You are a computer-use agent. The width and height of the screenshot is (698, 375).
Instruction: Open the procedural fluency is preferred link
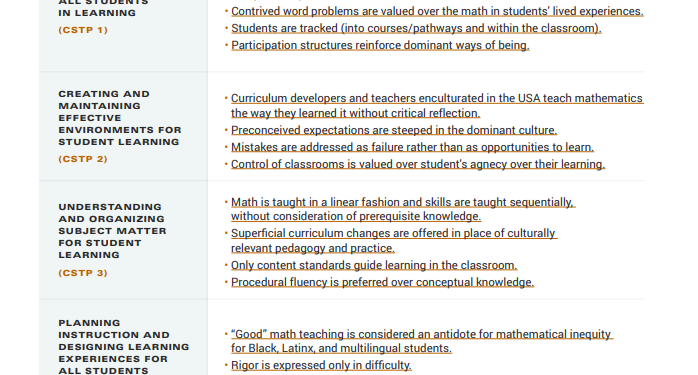click(x=382, y=282)
